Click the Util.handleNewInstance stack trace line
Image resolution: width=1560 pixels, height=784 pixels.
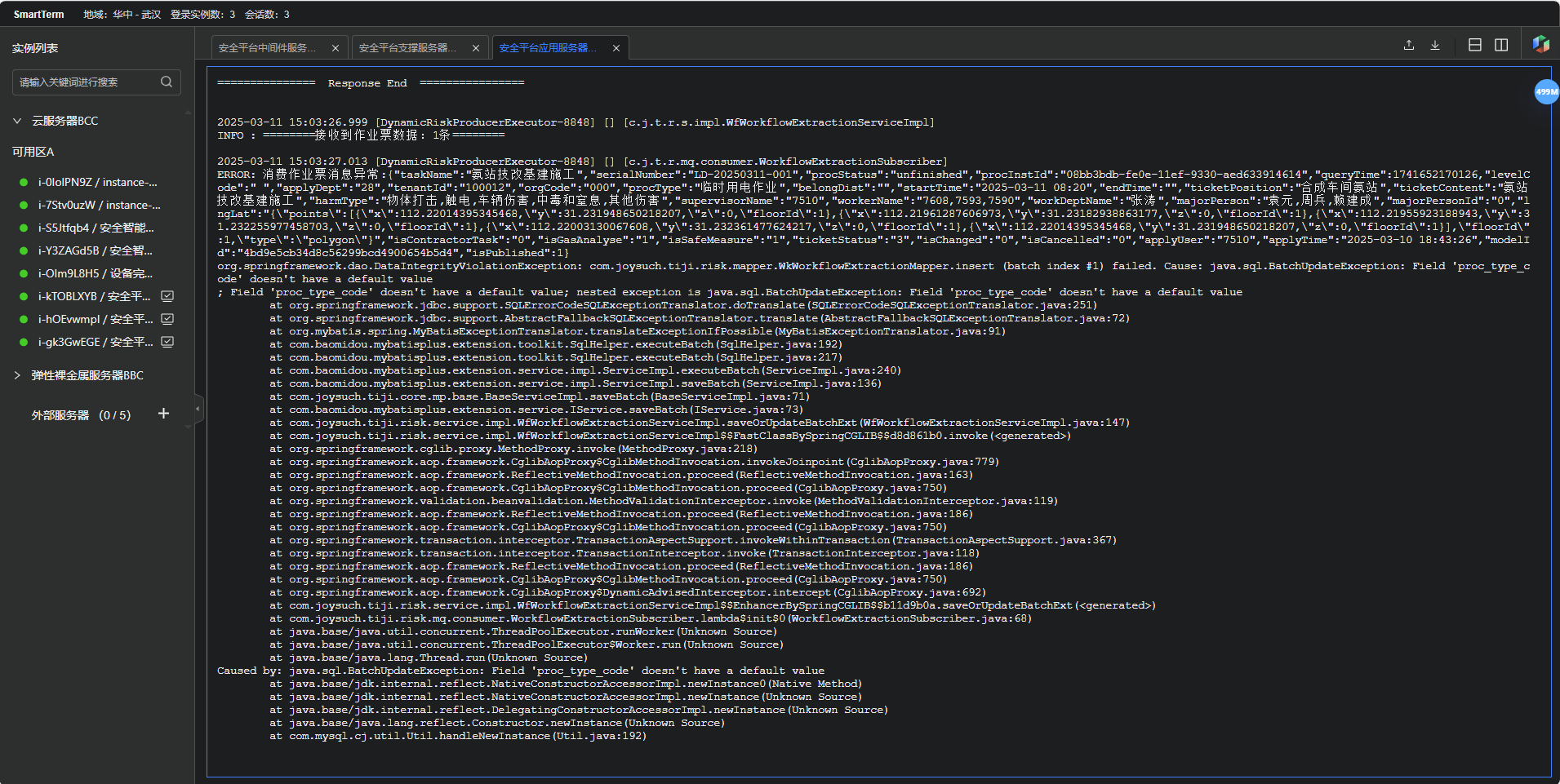458,735
